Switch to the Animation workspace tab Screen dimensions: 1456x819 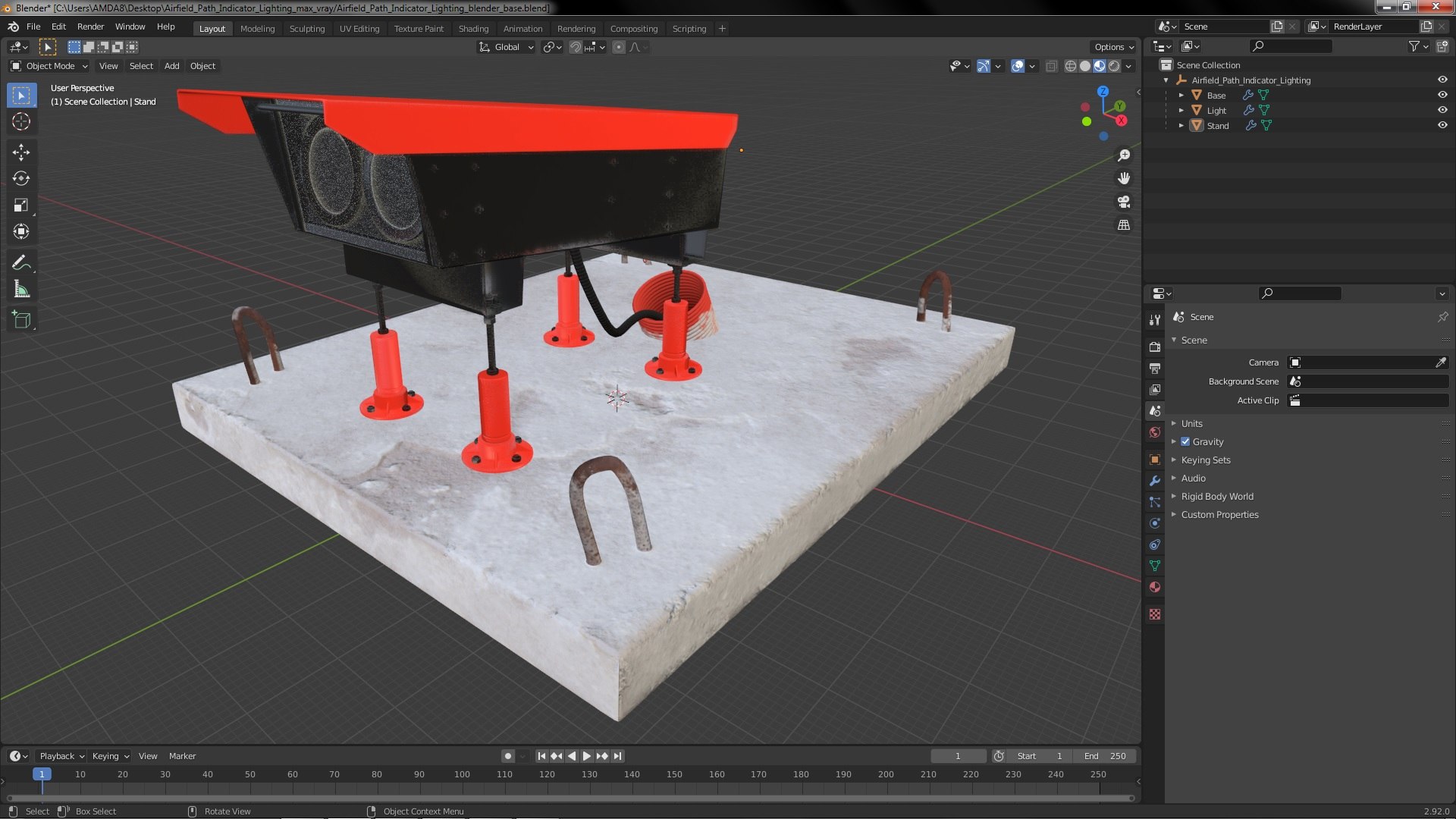(x=523, y=29)
